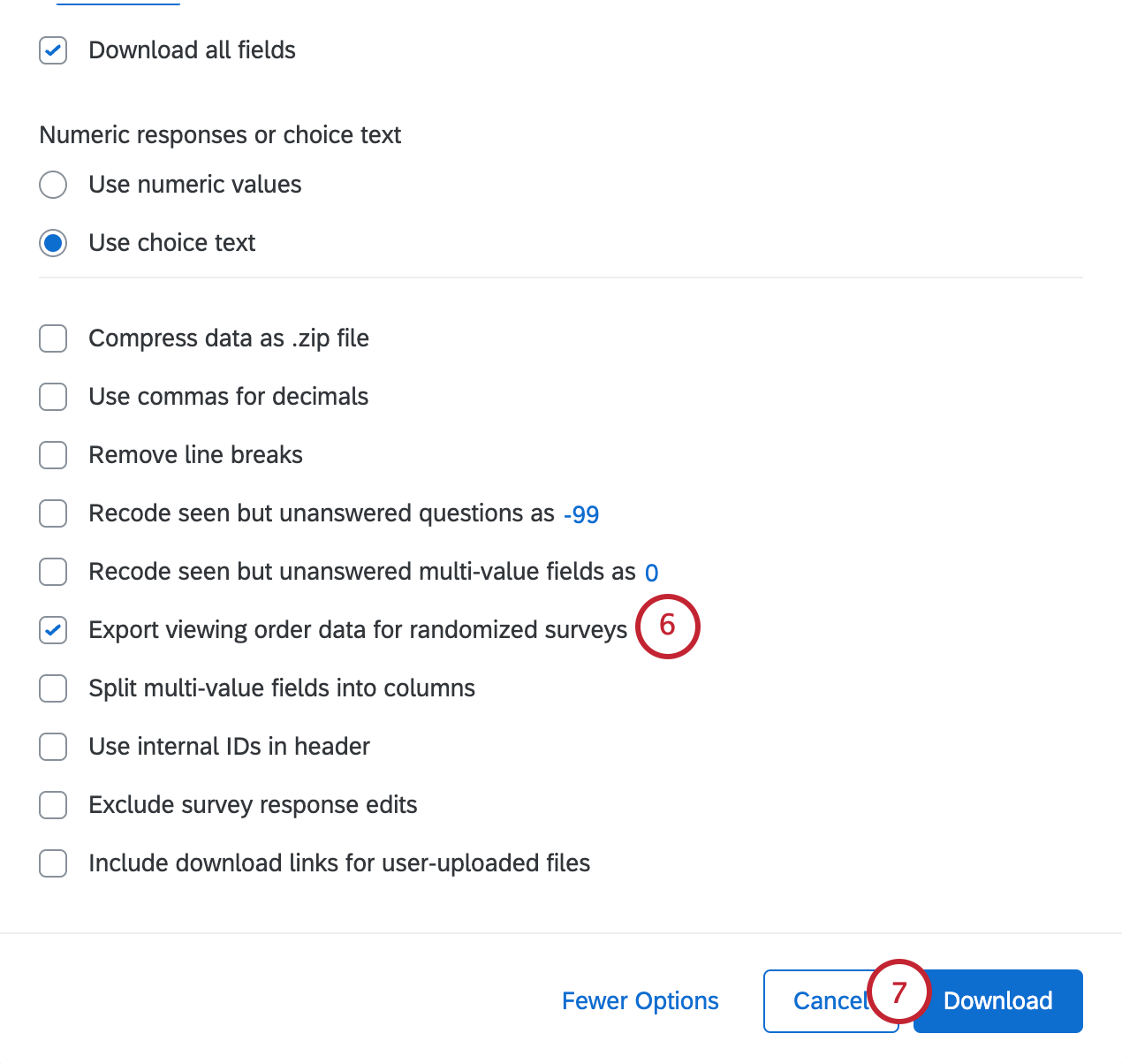Check Recode seen but unanswered questions

(x=53, y=513)
